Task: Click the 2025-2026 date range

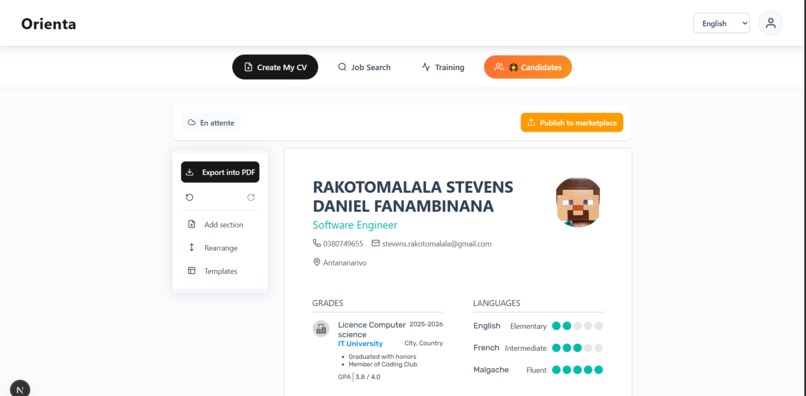Action: point(426,325)
